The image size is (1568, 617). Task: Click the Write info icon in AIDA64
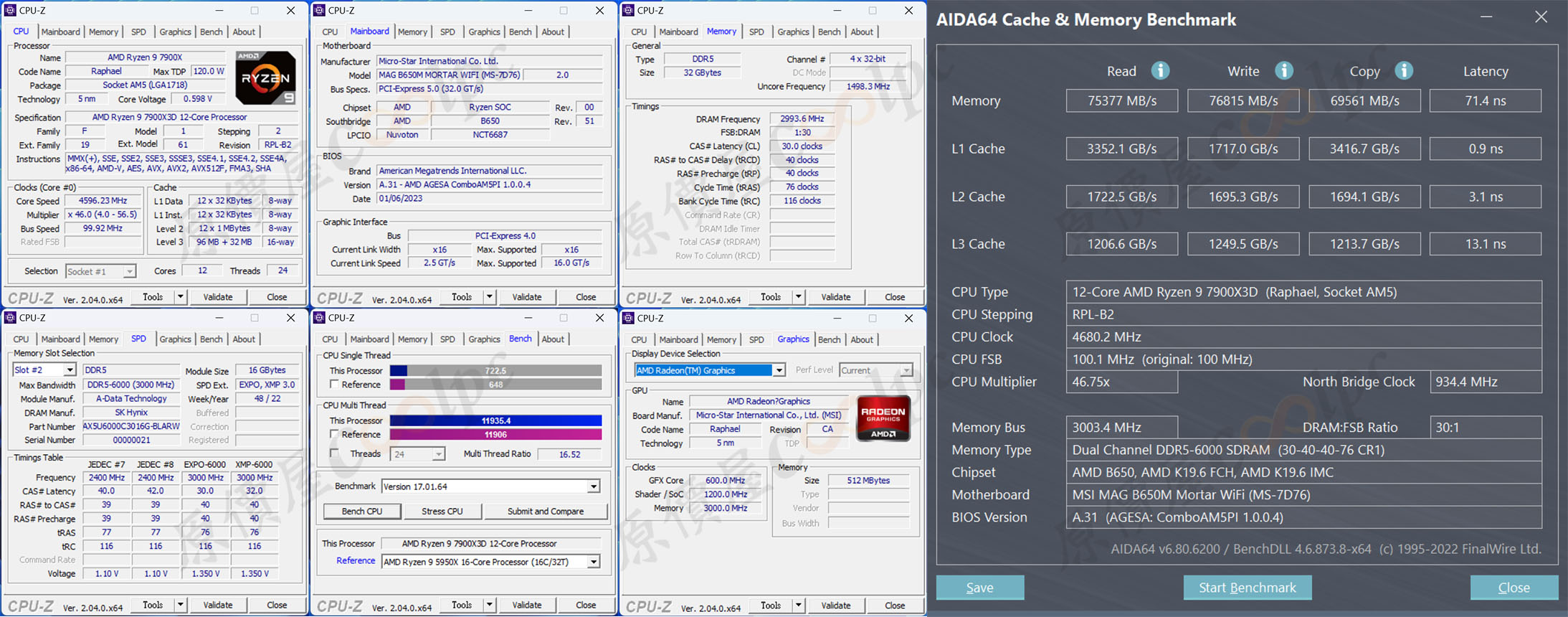coord(1283,70)
